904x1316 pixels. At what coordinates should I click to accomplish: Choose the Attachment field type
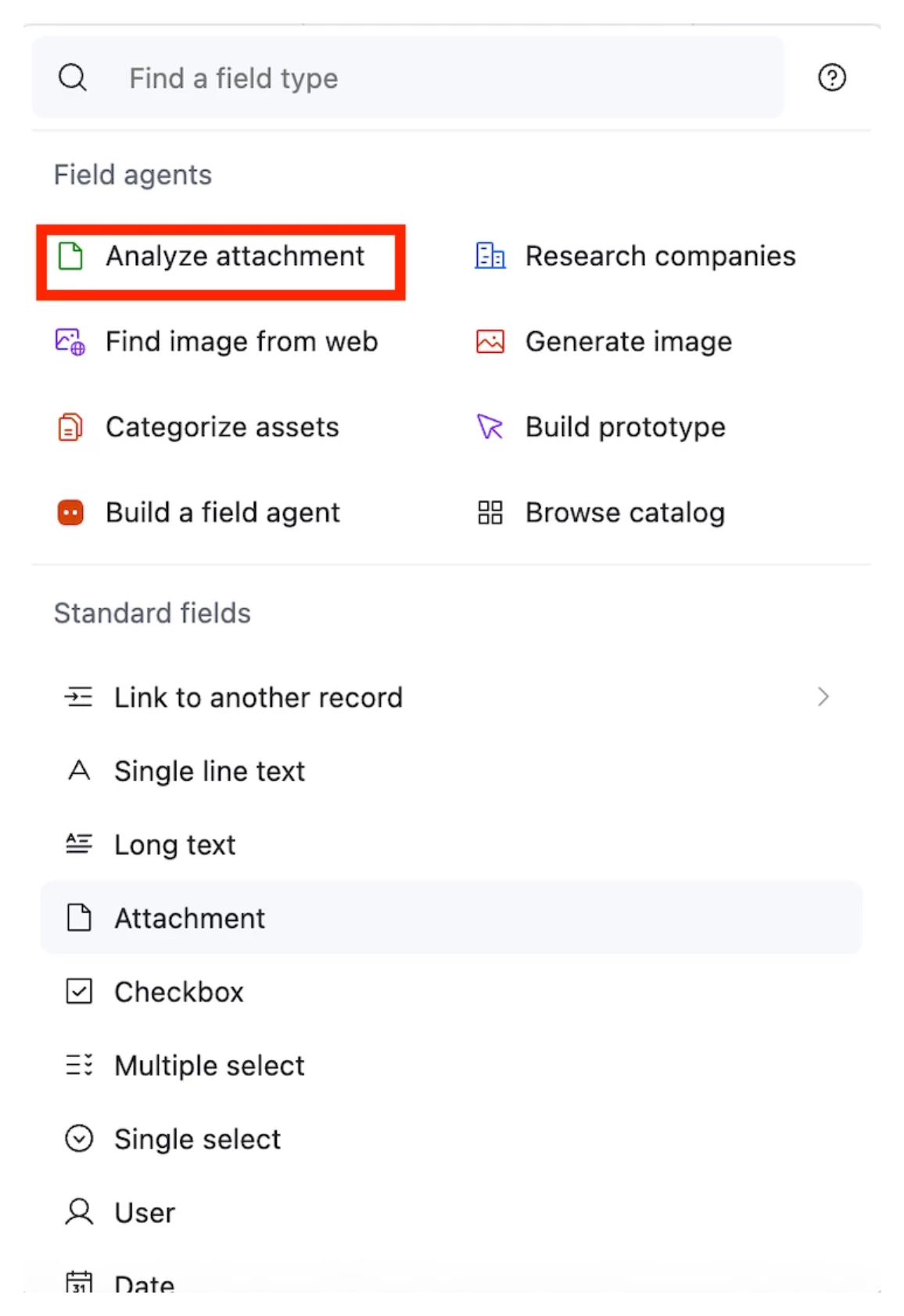pyautogui.click(x=189, y=918)
